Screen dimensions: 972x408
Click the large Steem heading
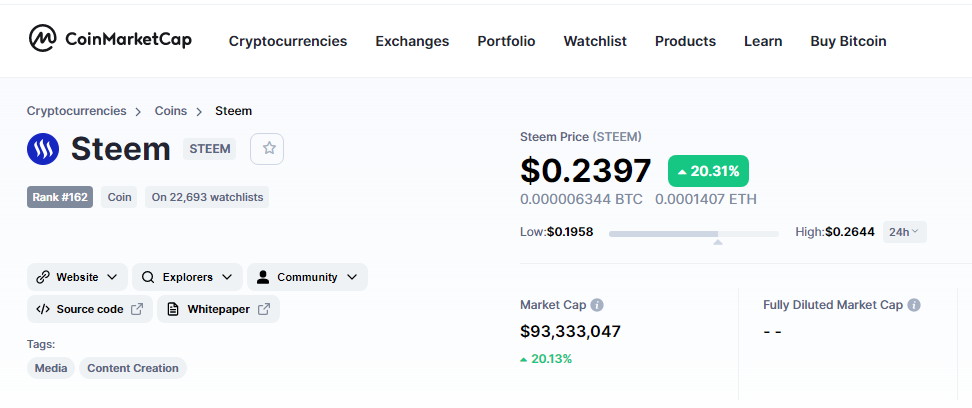coord(121,149)
